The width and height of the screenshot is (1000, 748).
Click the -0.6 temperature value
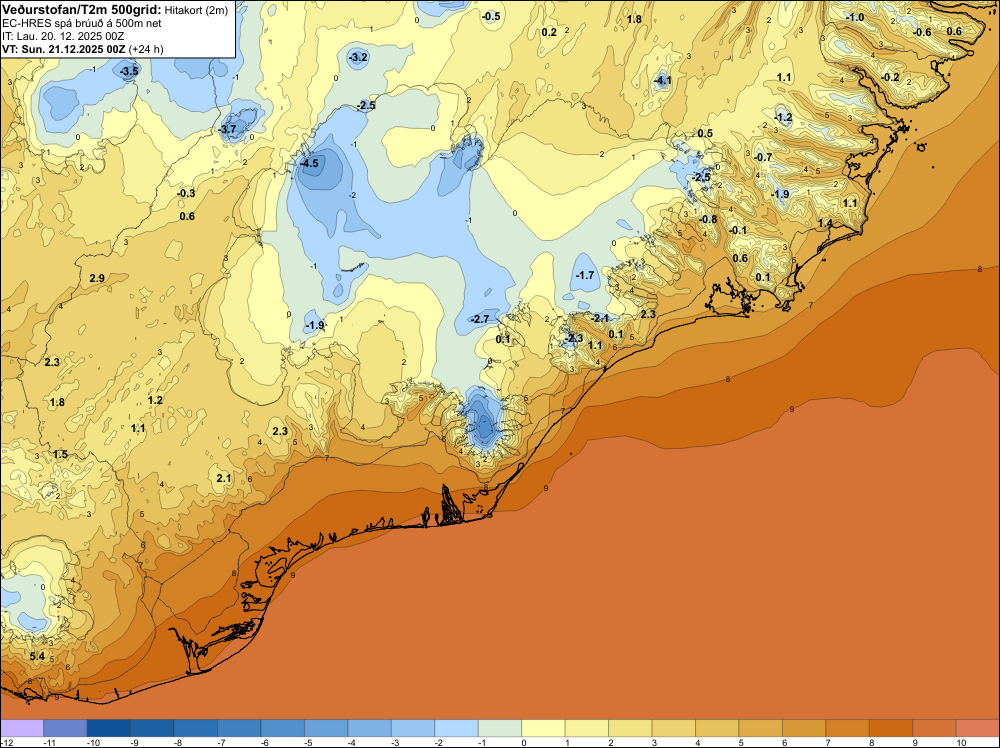(922, 33)
